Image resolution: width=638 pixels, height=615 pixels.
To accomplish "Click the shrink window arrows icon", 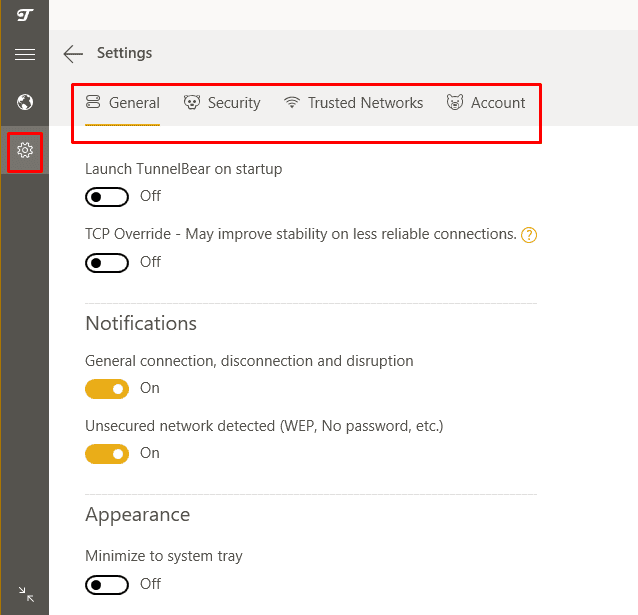I will (x=26, y=594).
